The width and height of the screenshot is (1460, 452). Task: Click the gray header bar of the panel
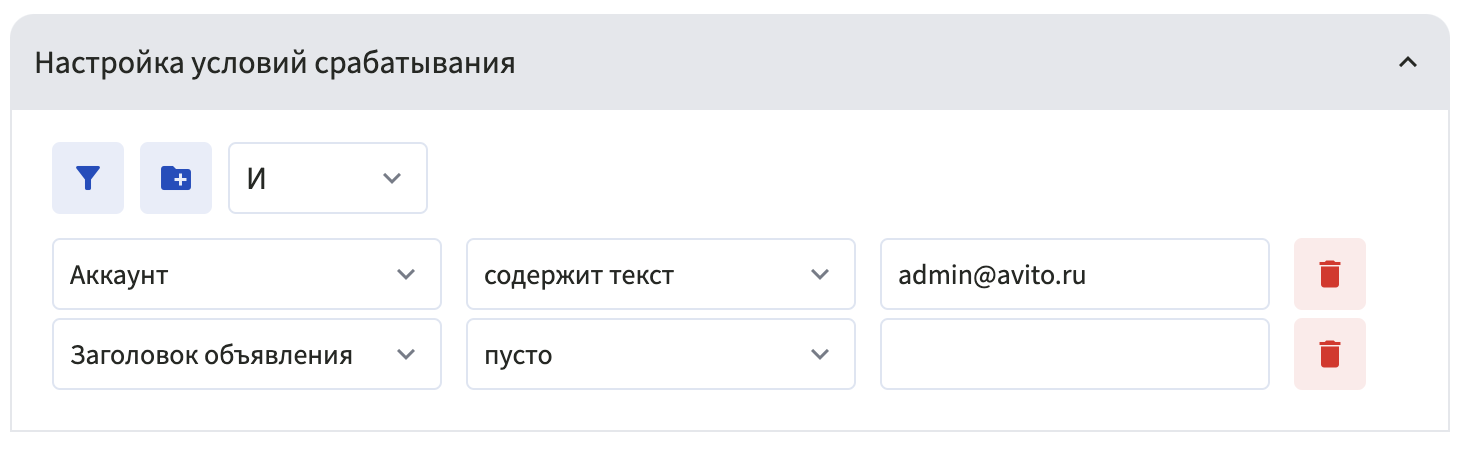point(900,64)
